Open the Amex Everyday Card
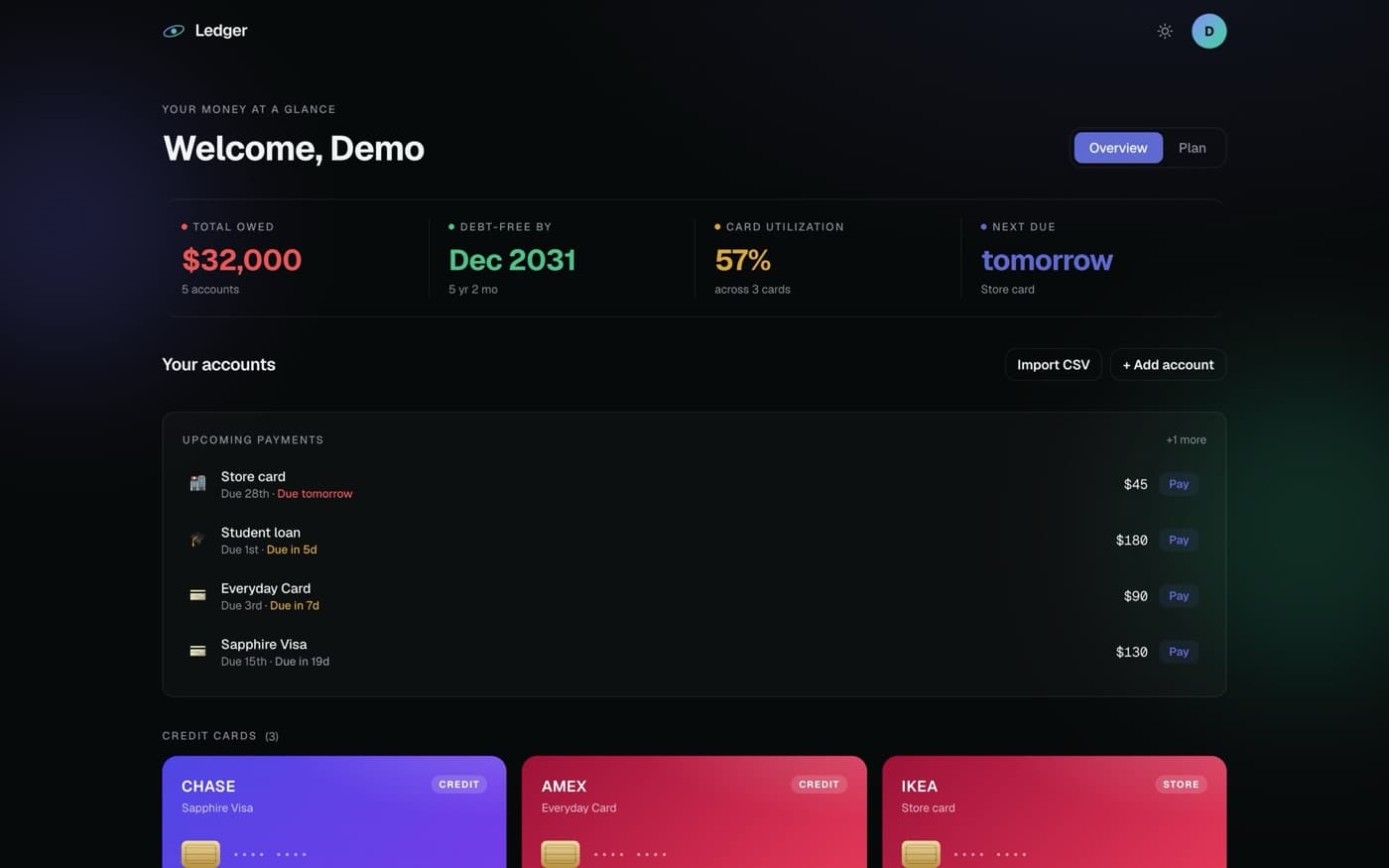 (x=694, y=811)
